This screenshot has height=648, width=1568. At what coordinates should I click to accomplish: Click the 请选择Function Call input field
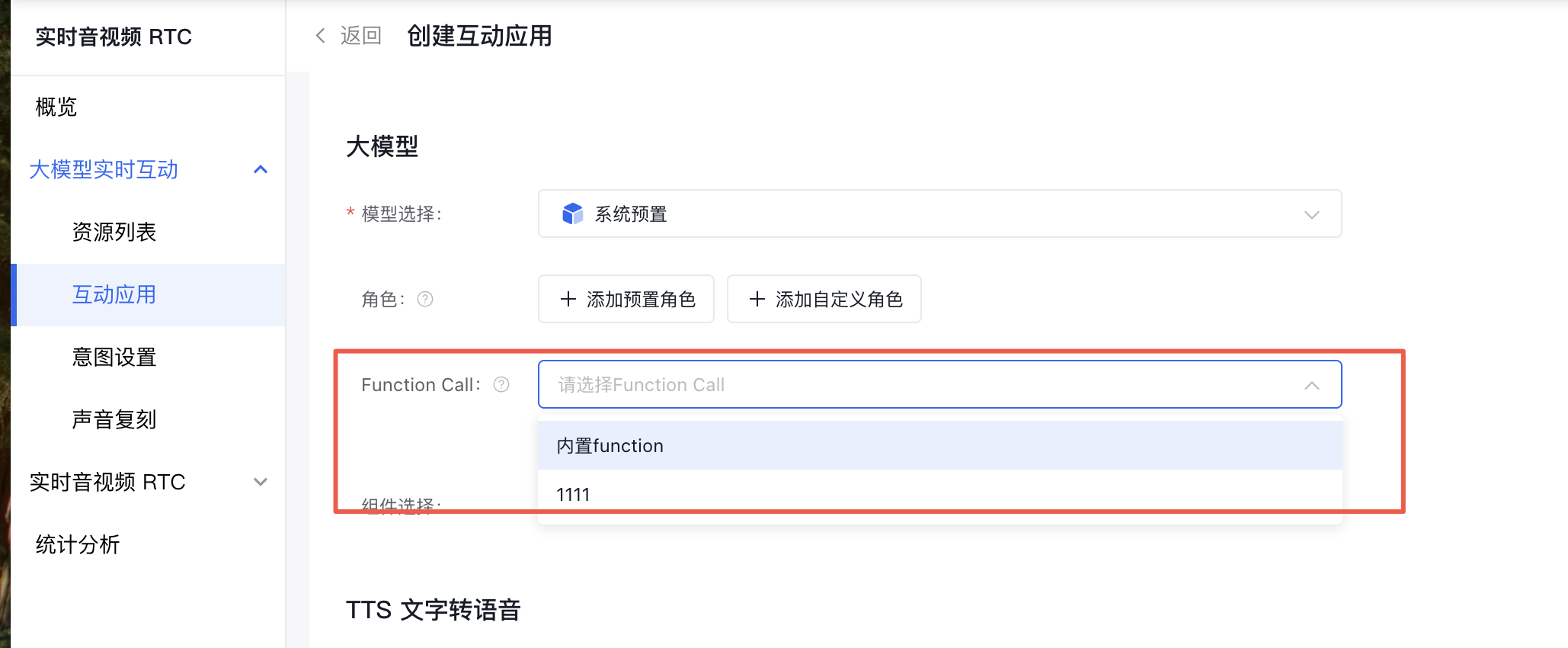[914, 385]
